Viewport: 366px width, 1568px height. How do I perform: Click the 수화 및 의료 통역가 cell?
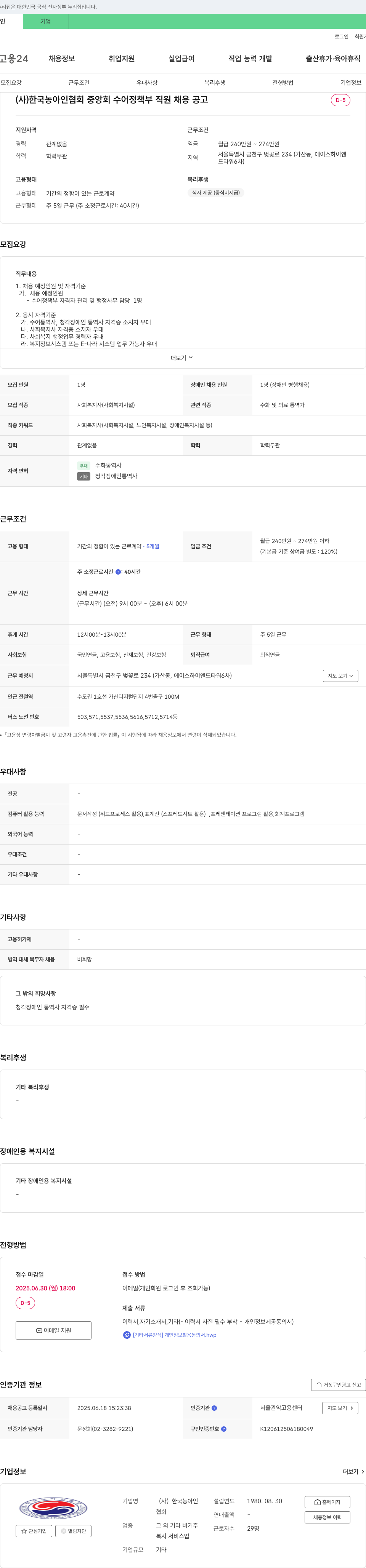(x=282, y=405)
